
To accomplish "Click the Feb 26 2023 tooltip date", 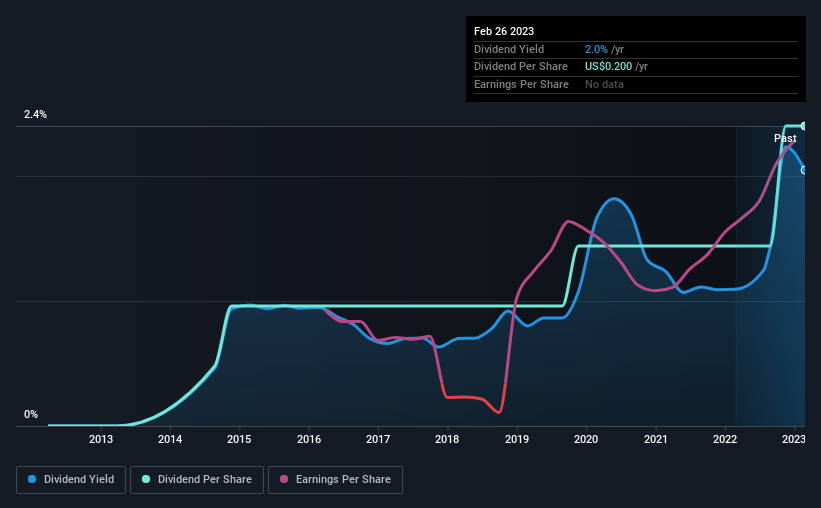I will tap(504, 31).
